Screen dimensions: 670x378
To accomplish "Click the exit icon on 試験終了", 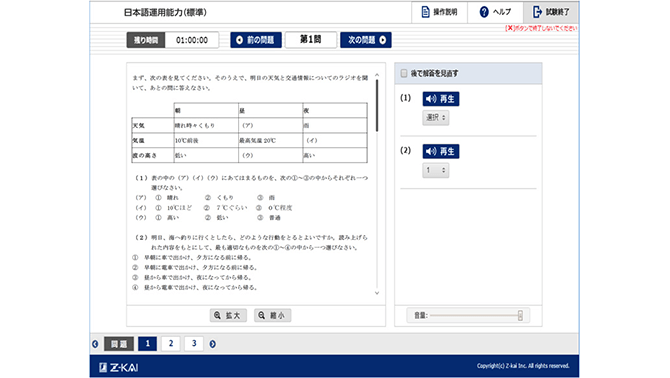I will [537, 12].
